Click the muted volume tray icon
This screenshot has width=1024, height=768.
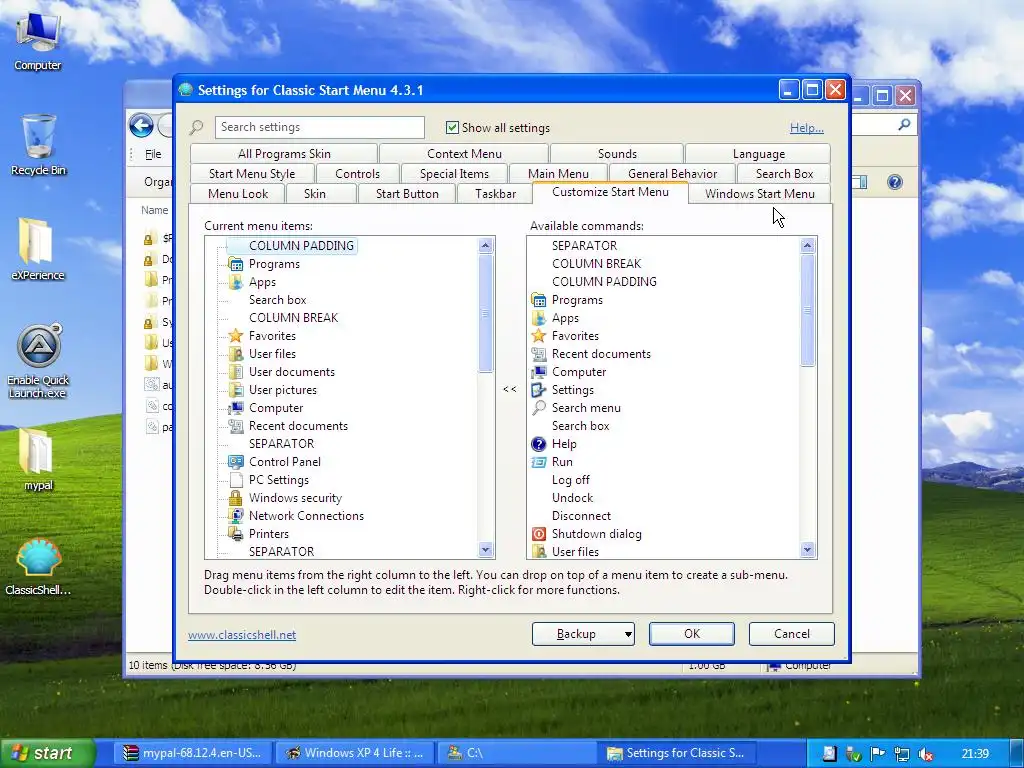[x=925, y=754]
